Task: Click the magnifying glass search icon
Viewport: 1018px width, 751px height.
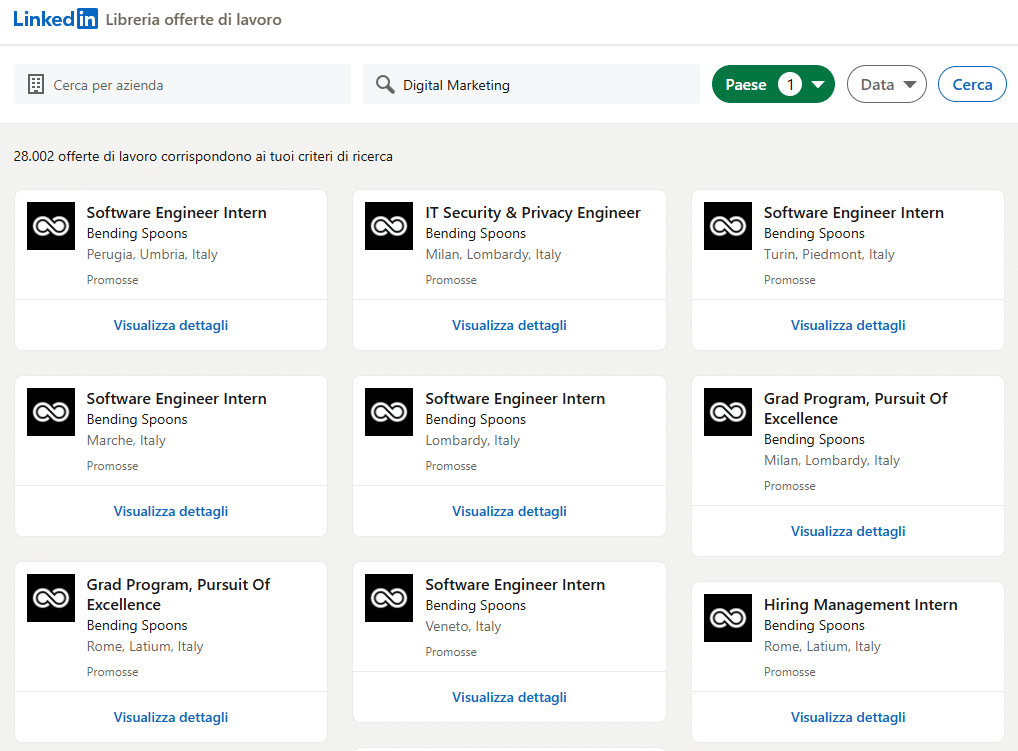Action: [x=385, y=85]
